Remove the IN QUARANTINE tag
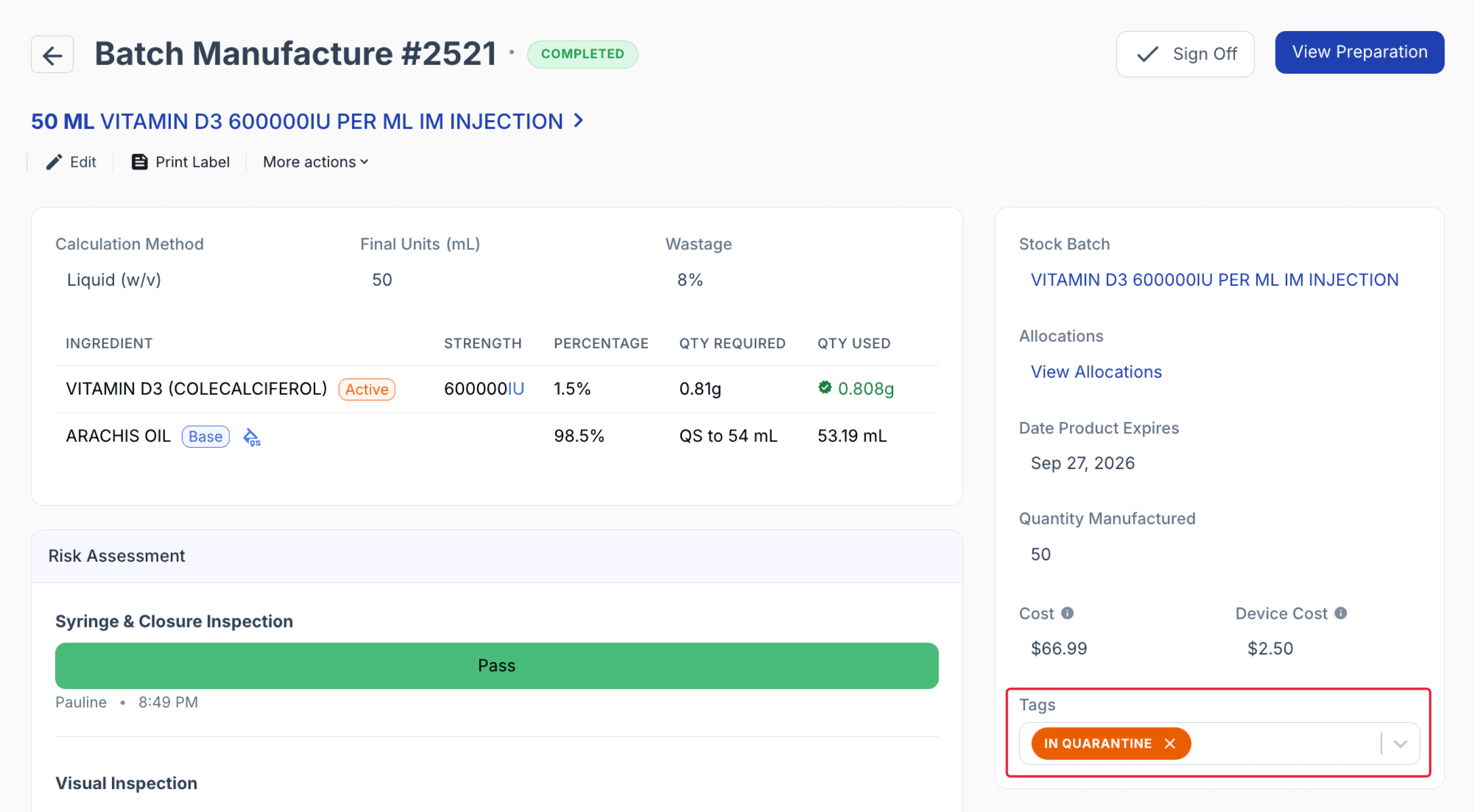The width and height of the screenshot is (1474, 812). click(1169, 743)
